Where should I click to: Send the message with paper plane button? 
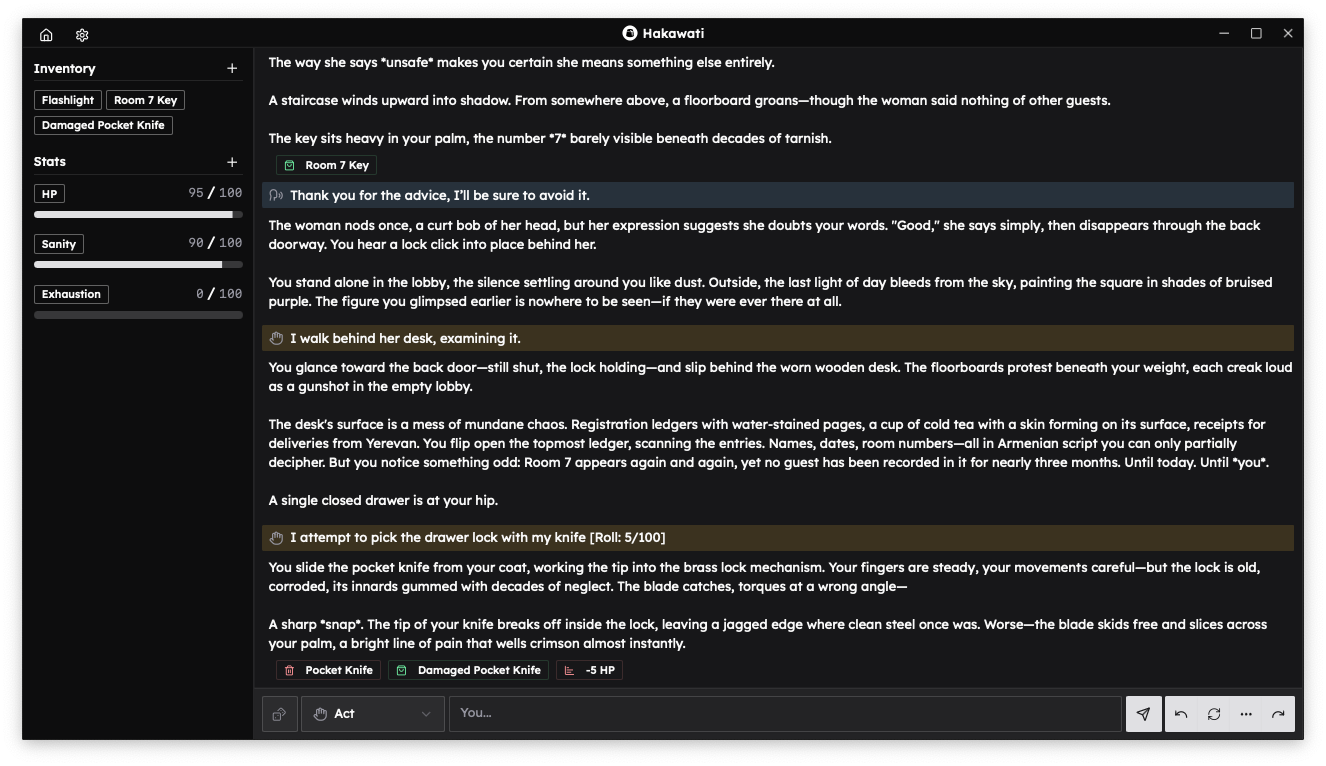tap(1143, 714)
